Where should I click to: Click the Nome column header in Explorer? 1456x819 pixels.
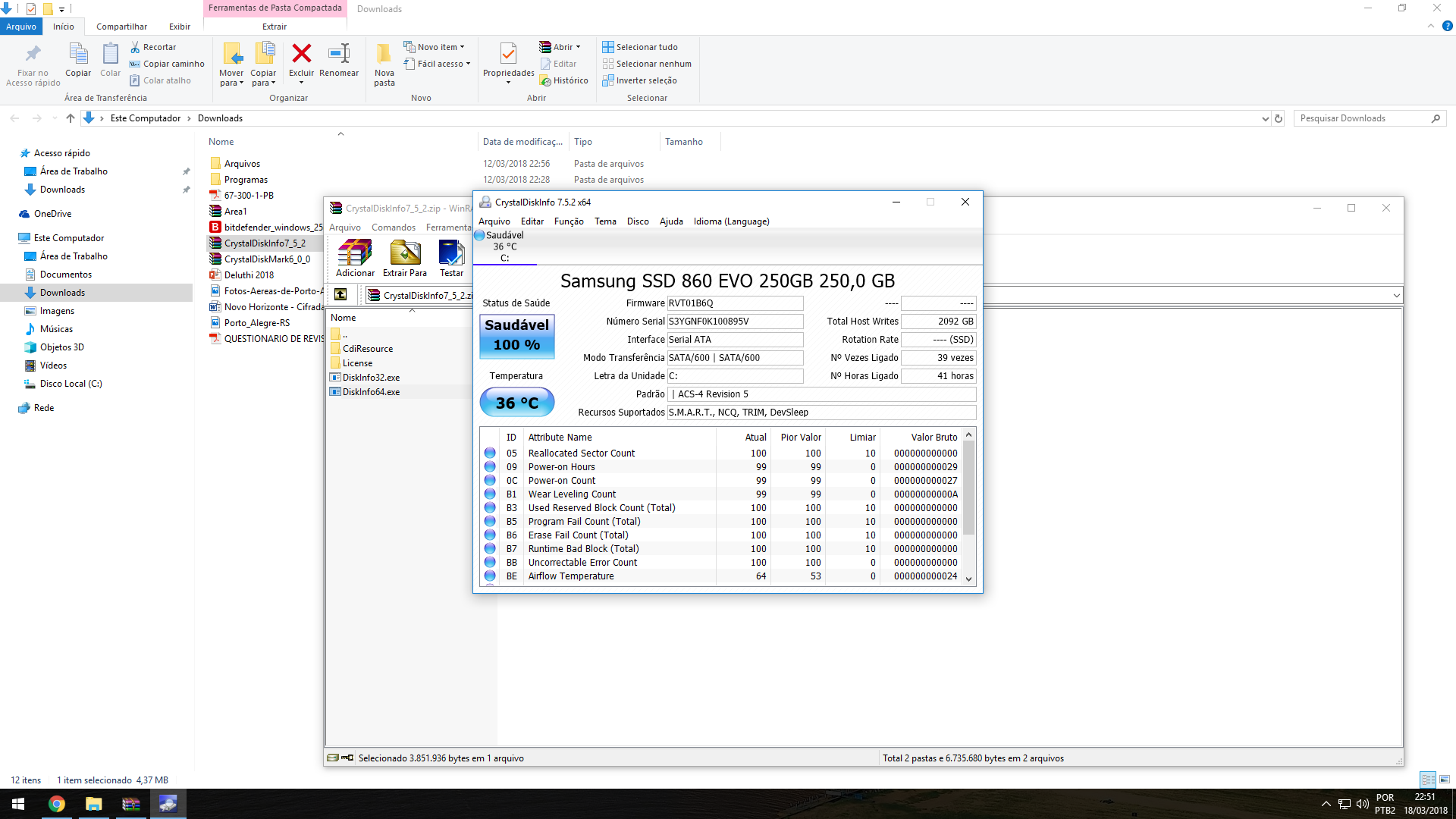pyautogui.click(x=221, y=142)
